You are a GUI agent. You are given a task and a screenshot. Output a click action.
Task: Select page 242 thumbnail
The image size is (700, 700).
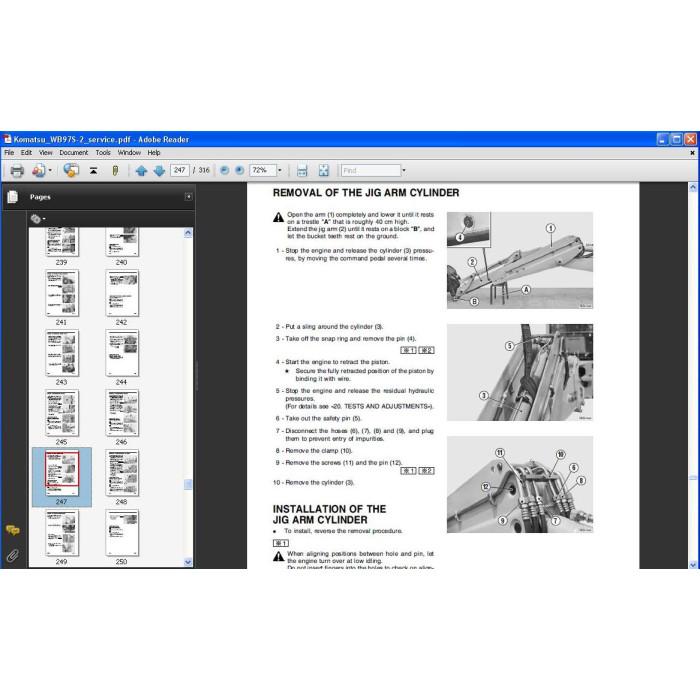(122, 293)
